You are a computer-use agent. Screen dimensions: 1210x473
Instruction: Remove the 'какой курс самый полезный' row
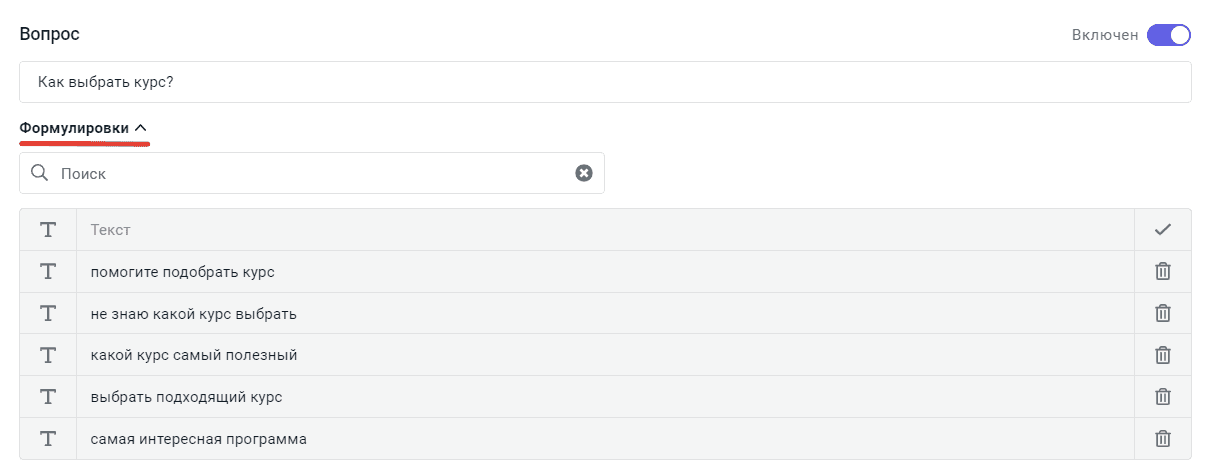[1163, 355]
